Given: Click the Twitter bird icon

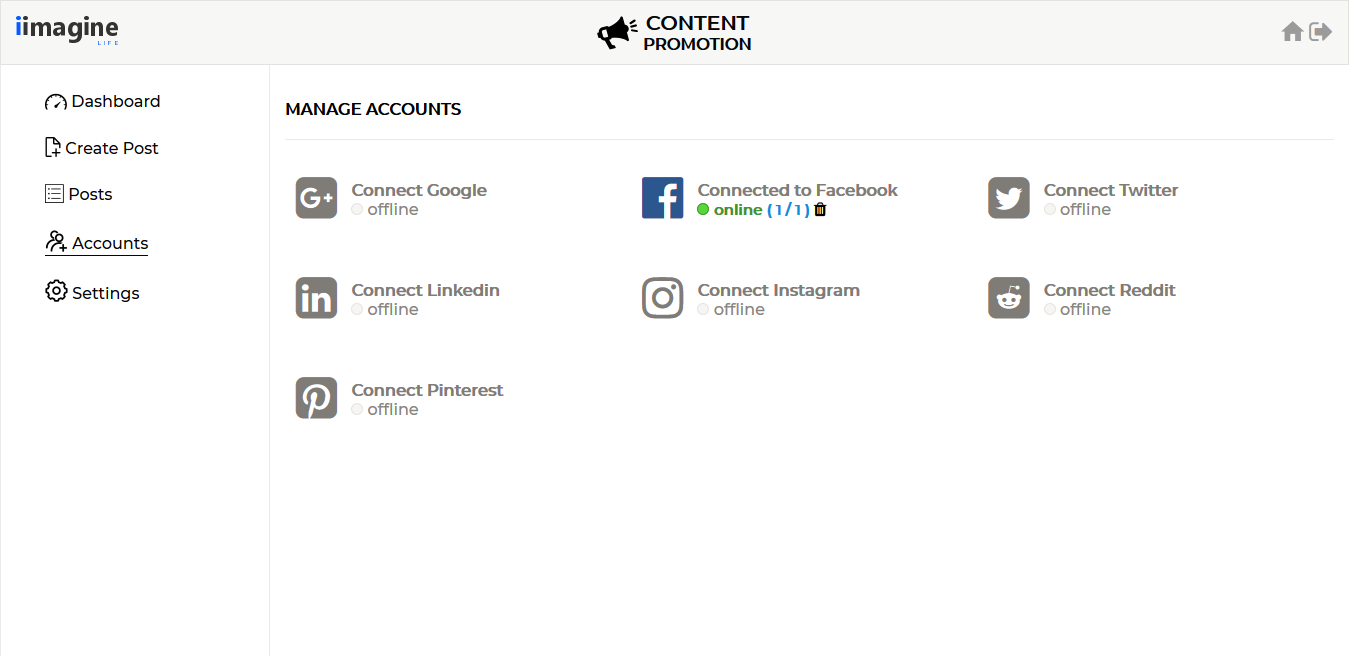Looking at the screenshot, I should pyautogui.click(x=1008, y=198).
